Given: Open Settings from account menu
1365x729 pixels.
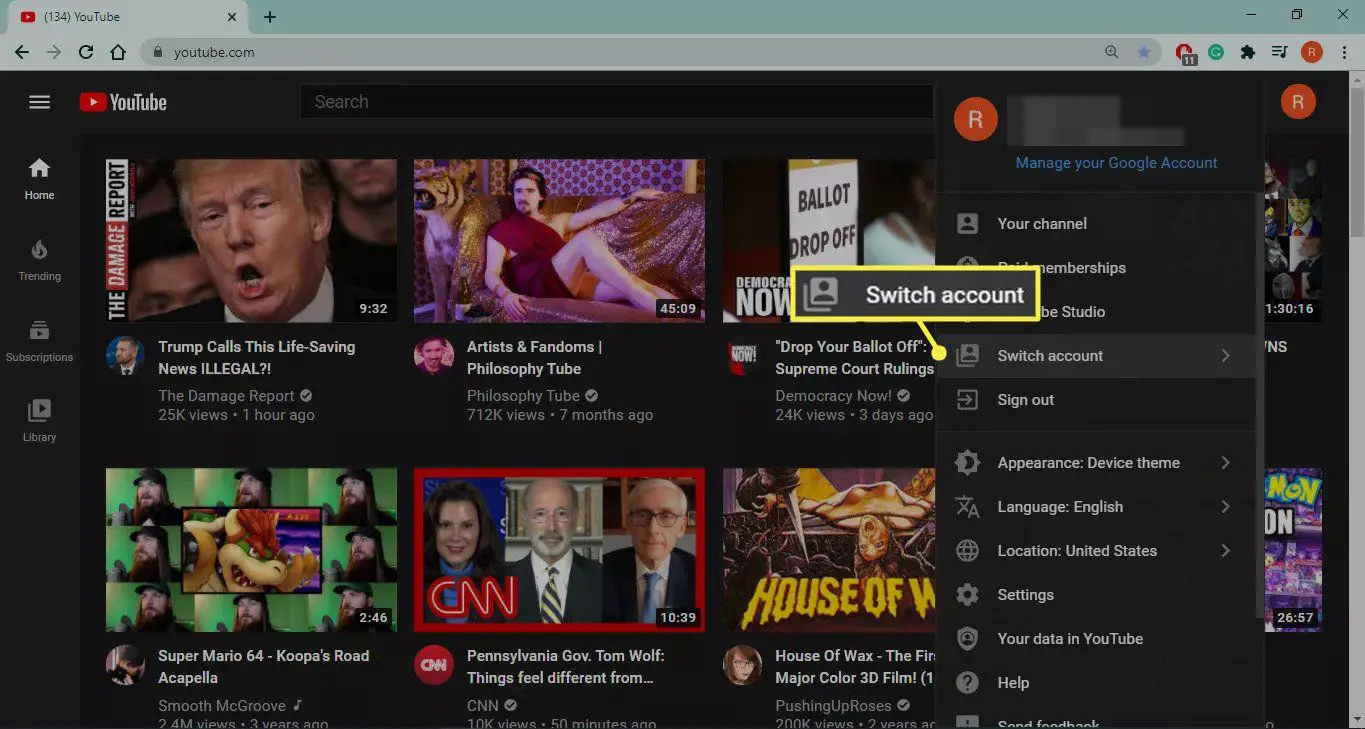Looking at the screenshot, I should point(1095,595).
